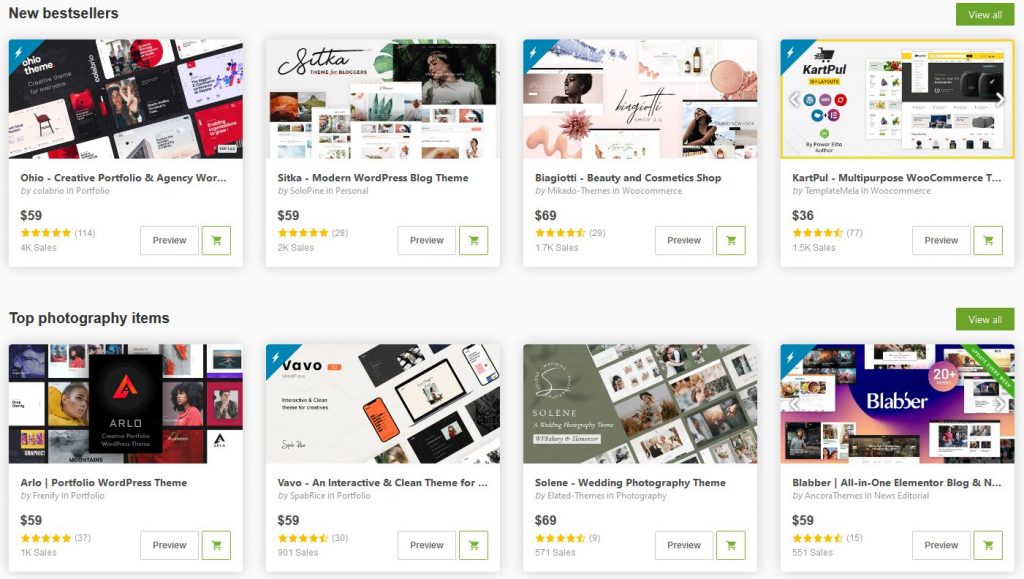Image resolution: width=1024 pixels, height=579 pixels.
Task: Add Arlo portfolio theme to cart
Action: 216,545
